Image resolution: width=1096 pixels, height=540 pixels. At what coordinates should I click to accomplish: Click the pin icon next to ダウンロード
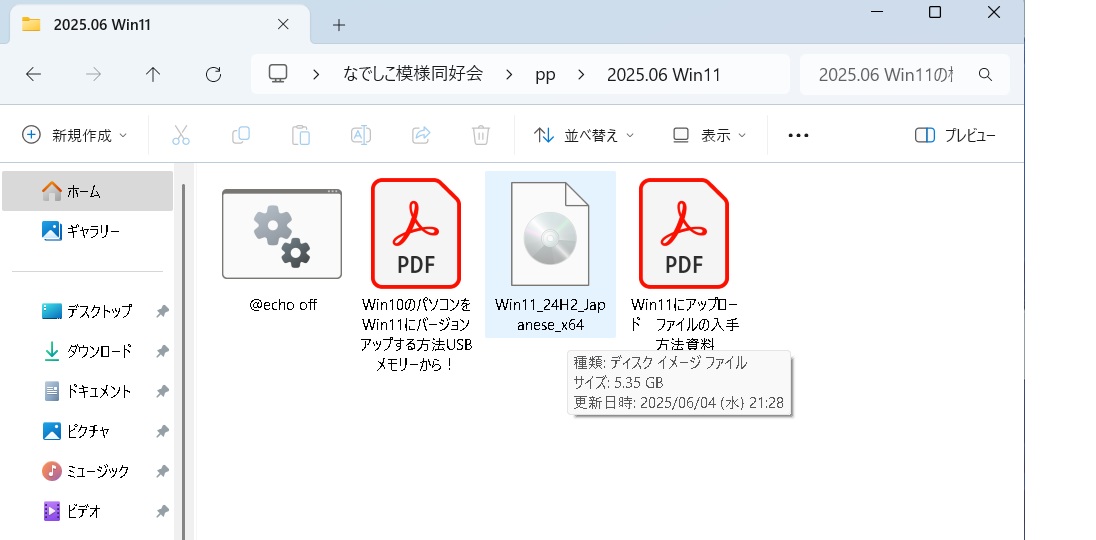162,351
